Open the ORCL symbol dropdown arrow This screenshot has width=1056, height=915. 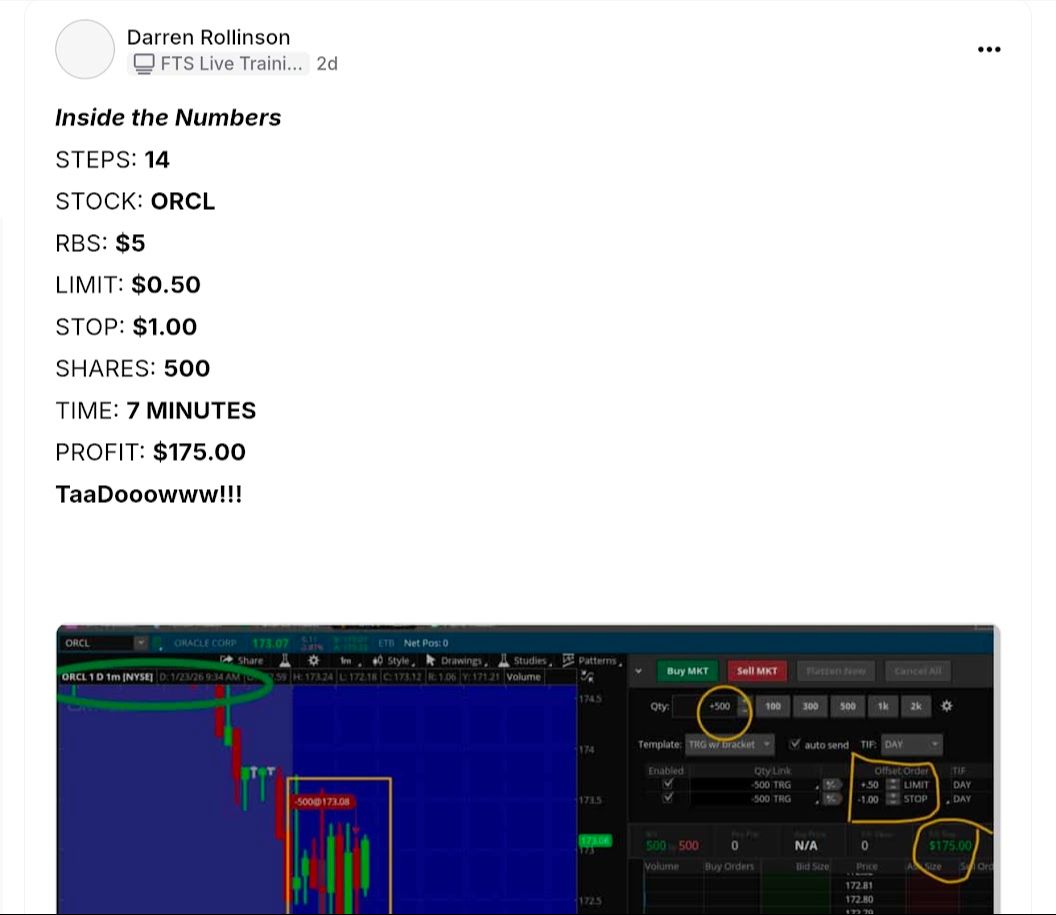point(140,642)
